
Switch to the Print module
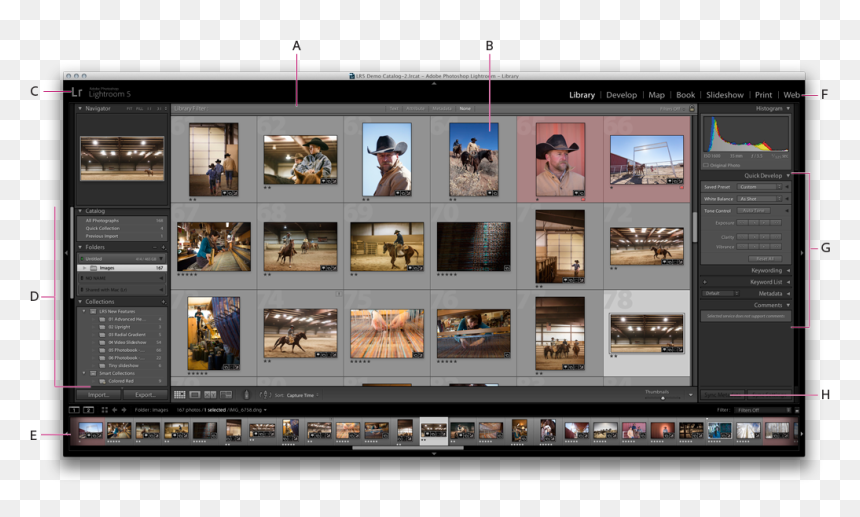[763, 95]
